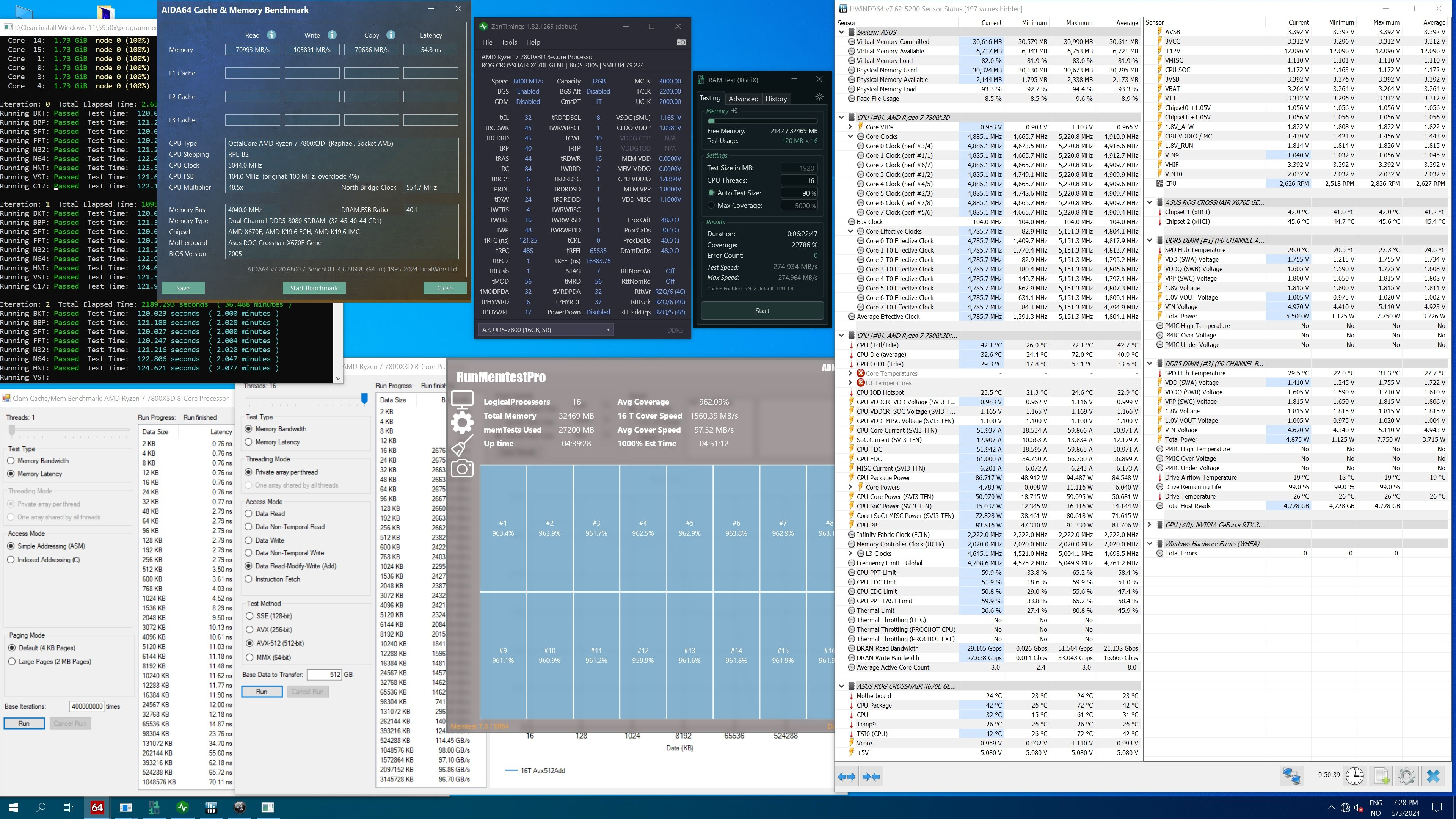Switch to the Advanced tab in RAM Test
The height and width of the screenshot is (819, 1456).
click(x=743, y=98)
